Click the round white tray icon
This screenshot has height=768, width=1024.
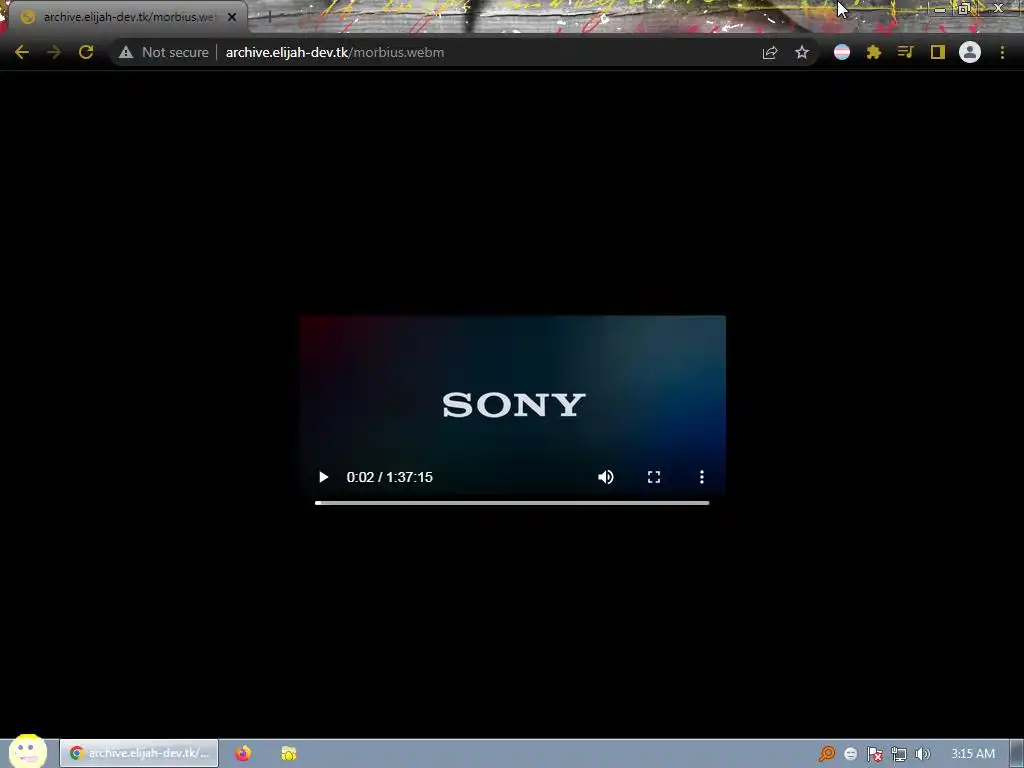coord(850,754)
